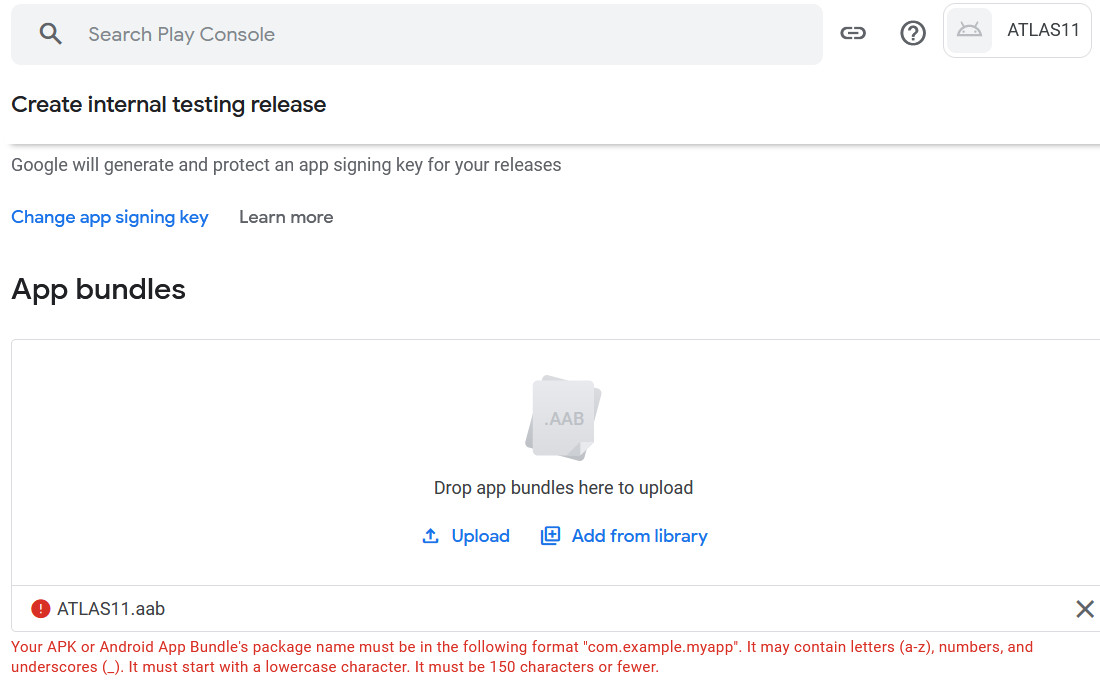Open the ATLAS11 app name label
This screenshot has width=1100, height=682.
1043,30
